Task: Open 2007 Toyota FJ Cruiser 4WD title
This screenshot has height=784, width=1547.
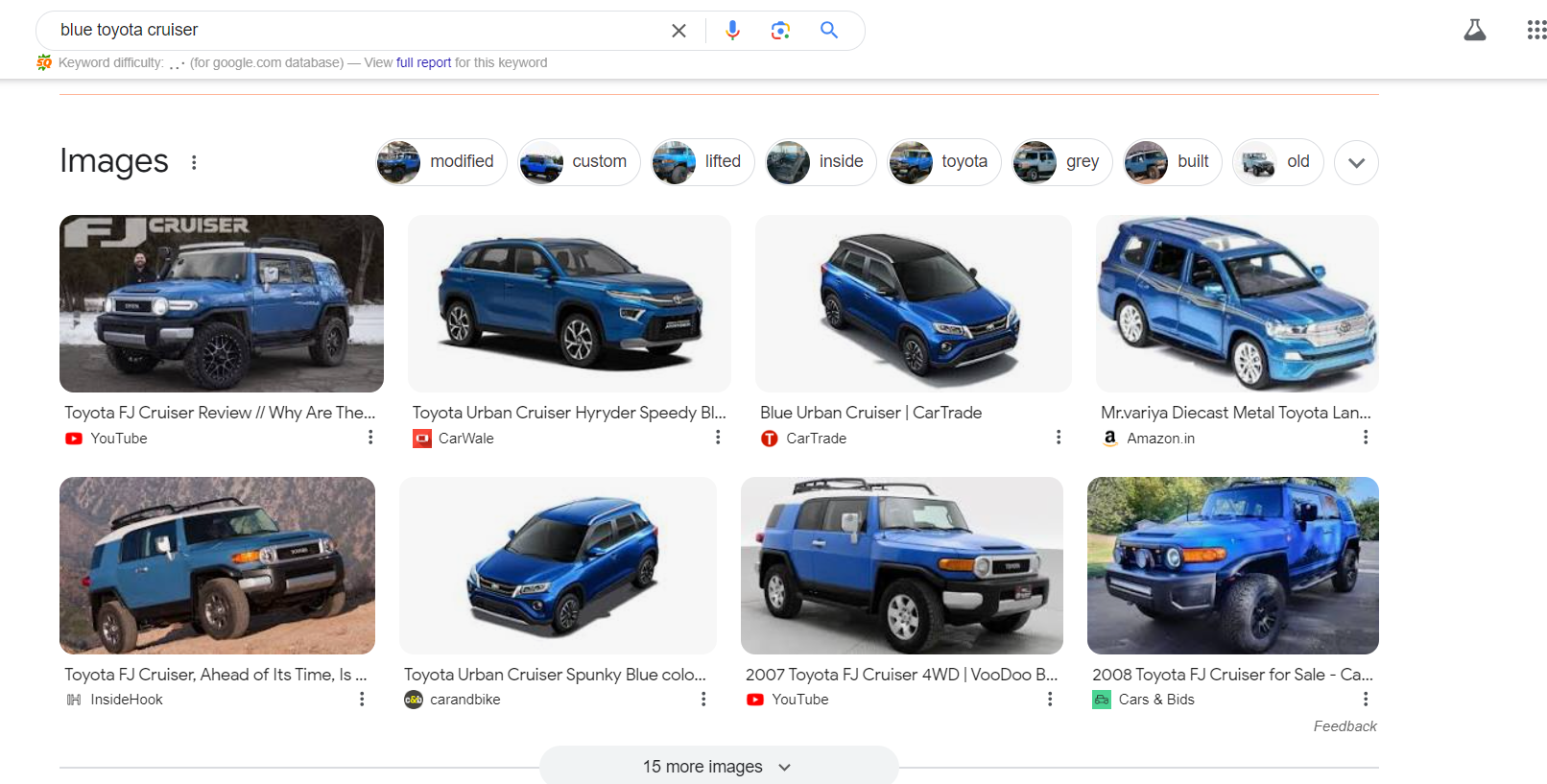Action: coord(901,675)
